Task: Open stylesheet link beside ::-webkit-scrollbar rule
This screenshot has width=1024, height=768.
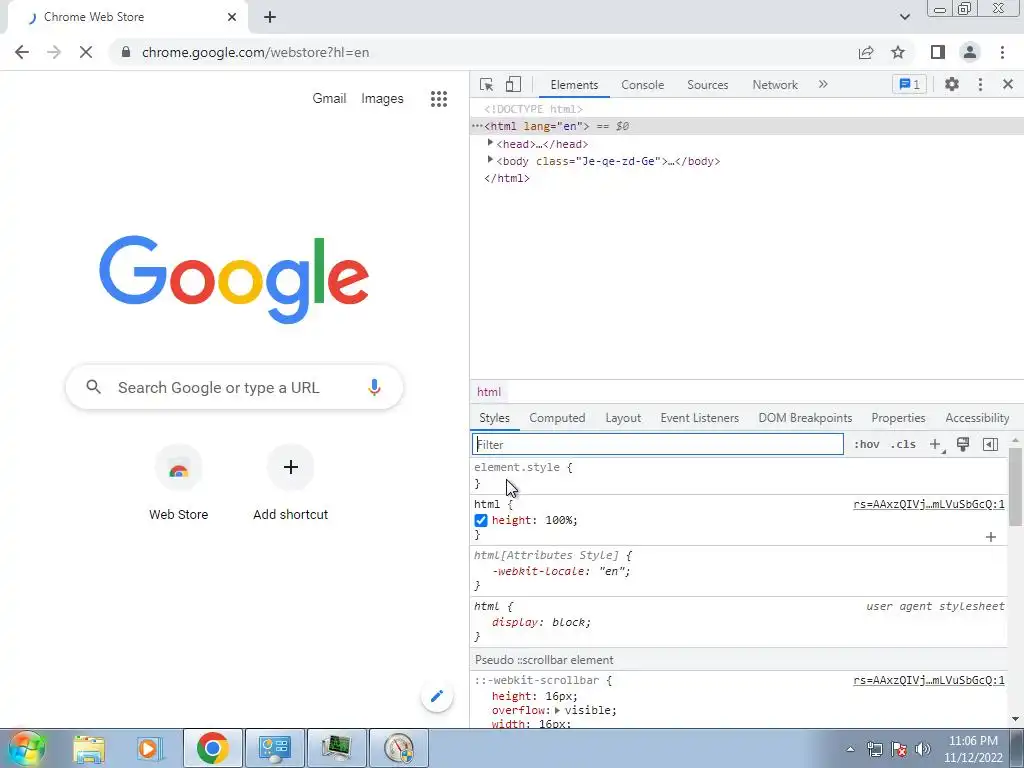Action: (x=929, y=680)
